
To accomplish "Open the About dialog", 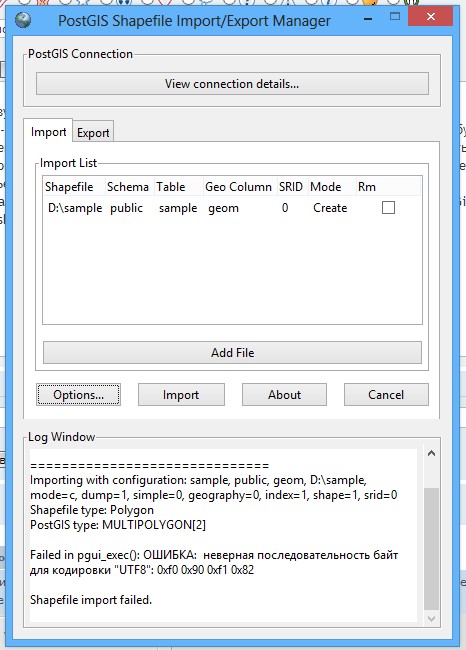I will tap(284, 395).
